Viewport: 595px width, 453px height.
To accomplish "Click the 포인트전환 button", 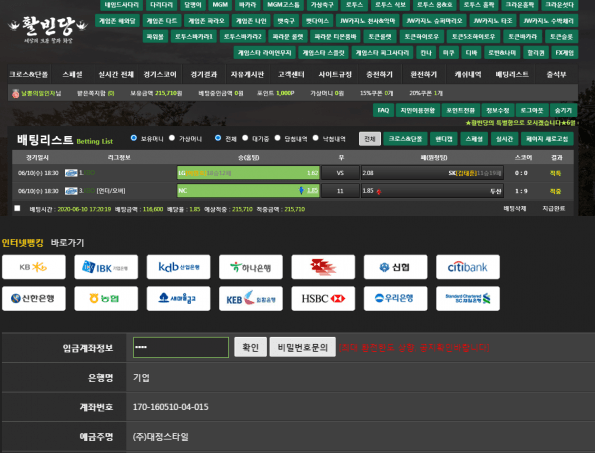I will pos(460,110).
